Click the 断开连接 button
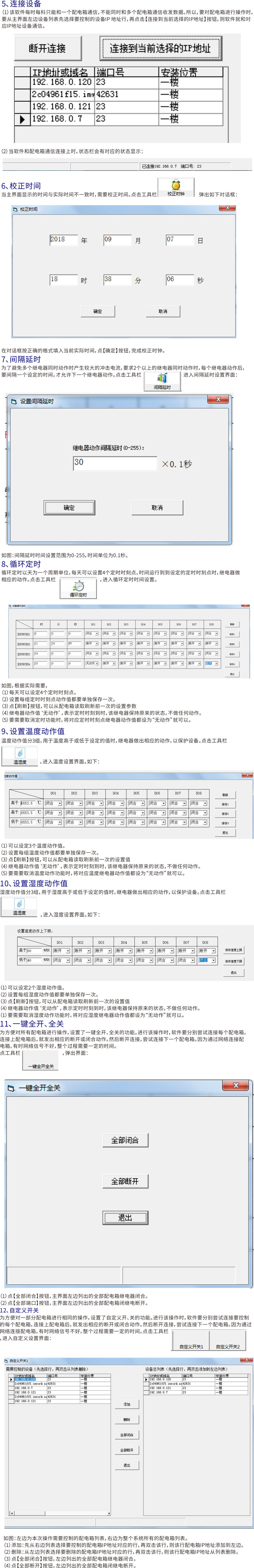254x1568 pixels. pyautogui.click(x=47, y=48)
